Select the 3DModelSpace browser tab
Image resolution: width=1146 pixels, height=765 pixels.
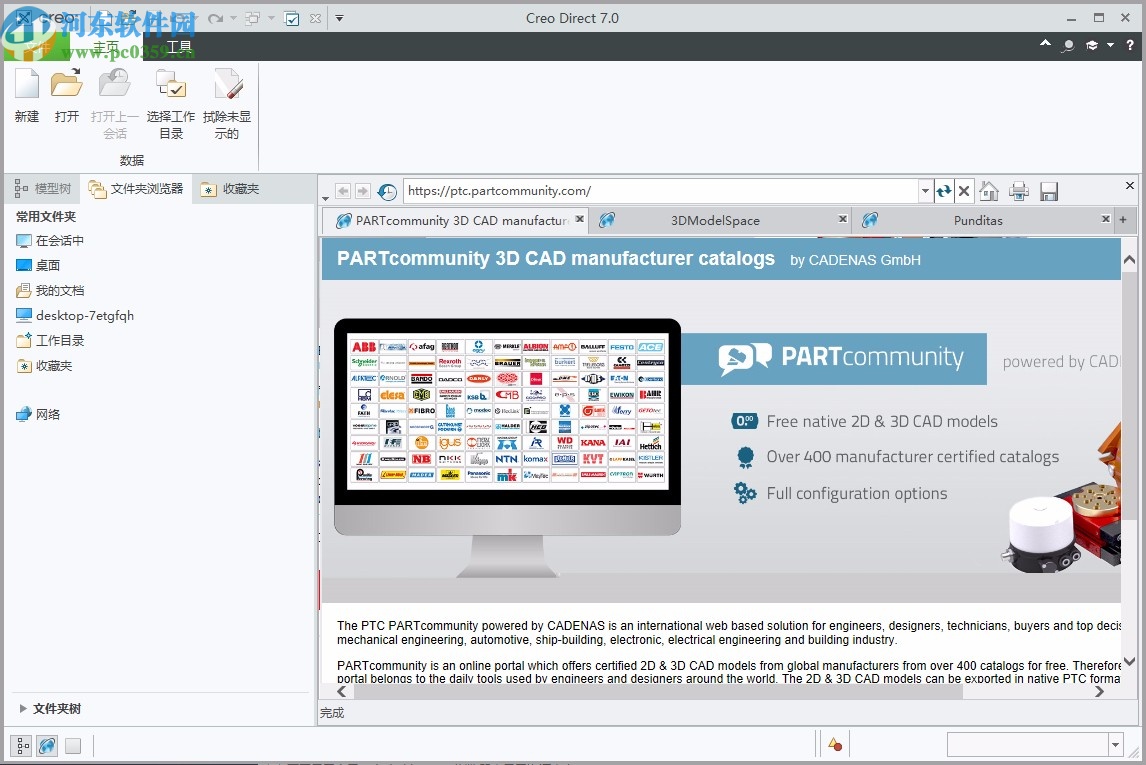pyautogui.click(x=716, y=221)
